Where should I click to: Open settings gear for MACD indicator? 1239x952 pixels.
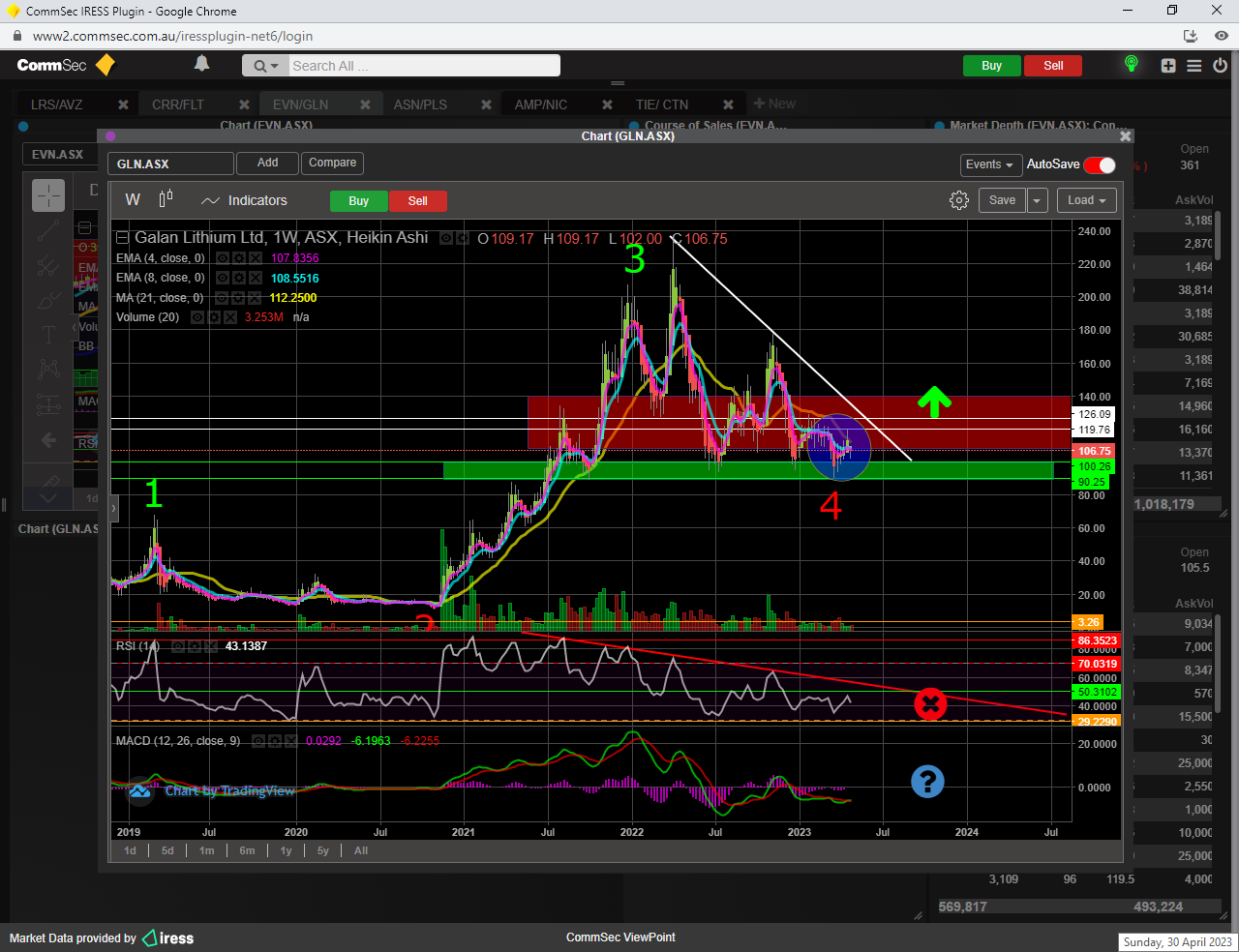[x=275, y=741]
